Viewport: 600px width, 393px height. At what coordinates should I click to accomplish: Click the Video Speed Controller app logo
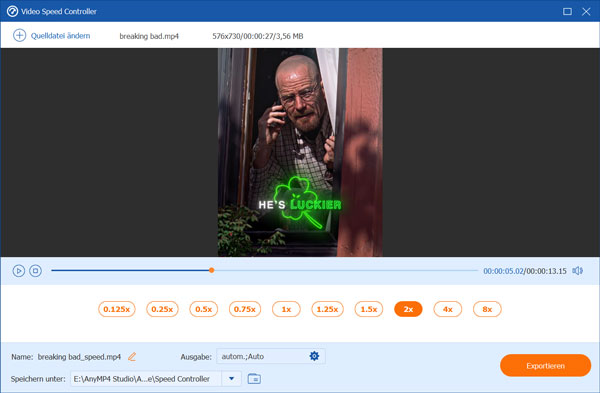pyautogui.click(x=12, y=11)
